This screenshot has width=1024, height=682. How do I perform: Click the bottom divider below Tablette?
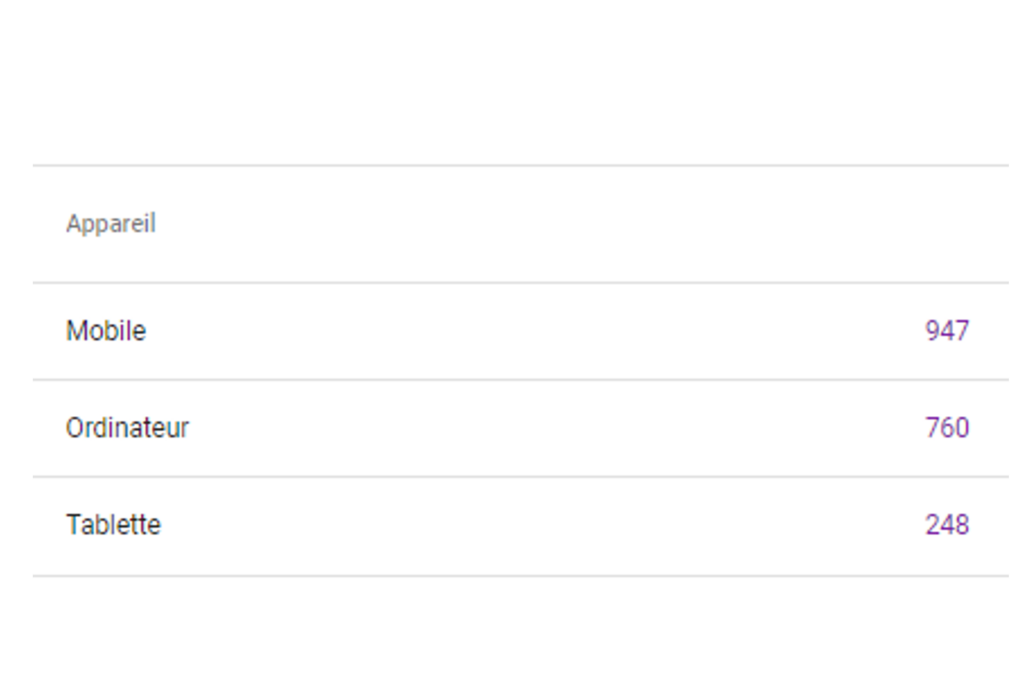520,575
